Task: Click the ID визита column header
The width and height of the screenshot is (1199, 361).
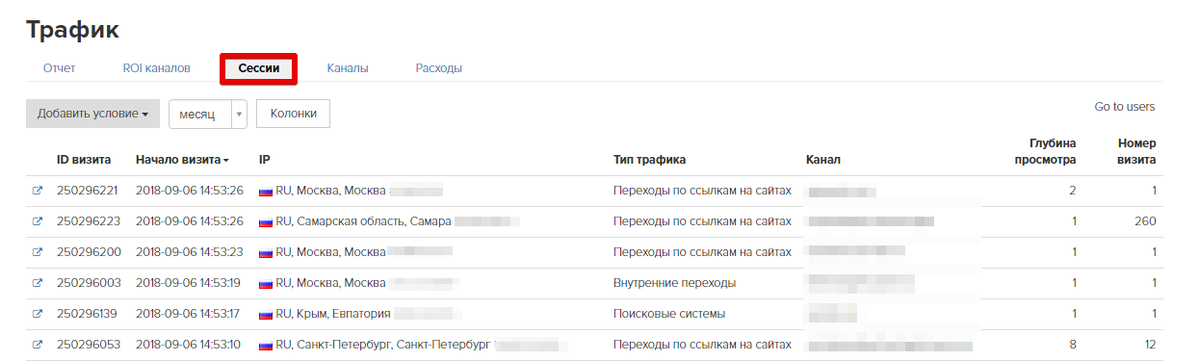Action: pyautogui.click(x=84, y=160)
